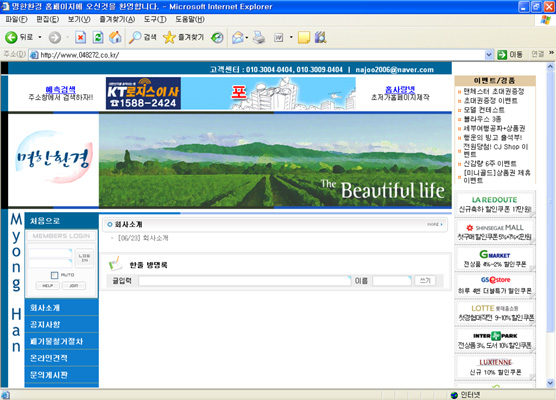Click the 이름 name input field
The width and height of the screenshot is (556, 400).
click(x=392, y=280)
